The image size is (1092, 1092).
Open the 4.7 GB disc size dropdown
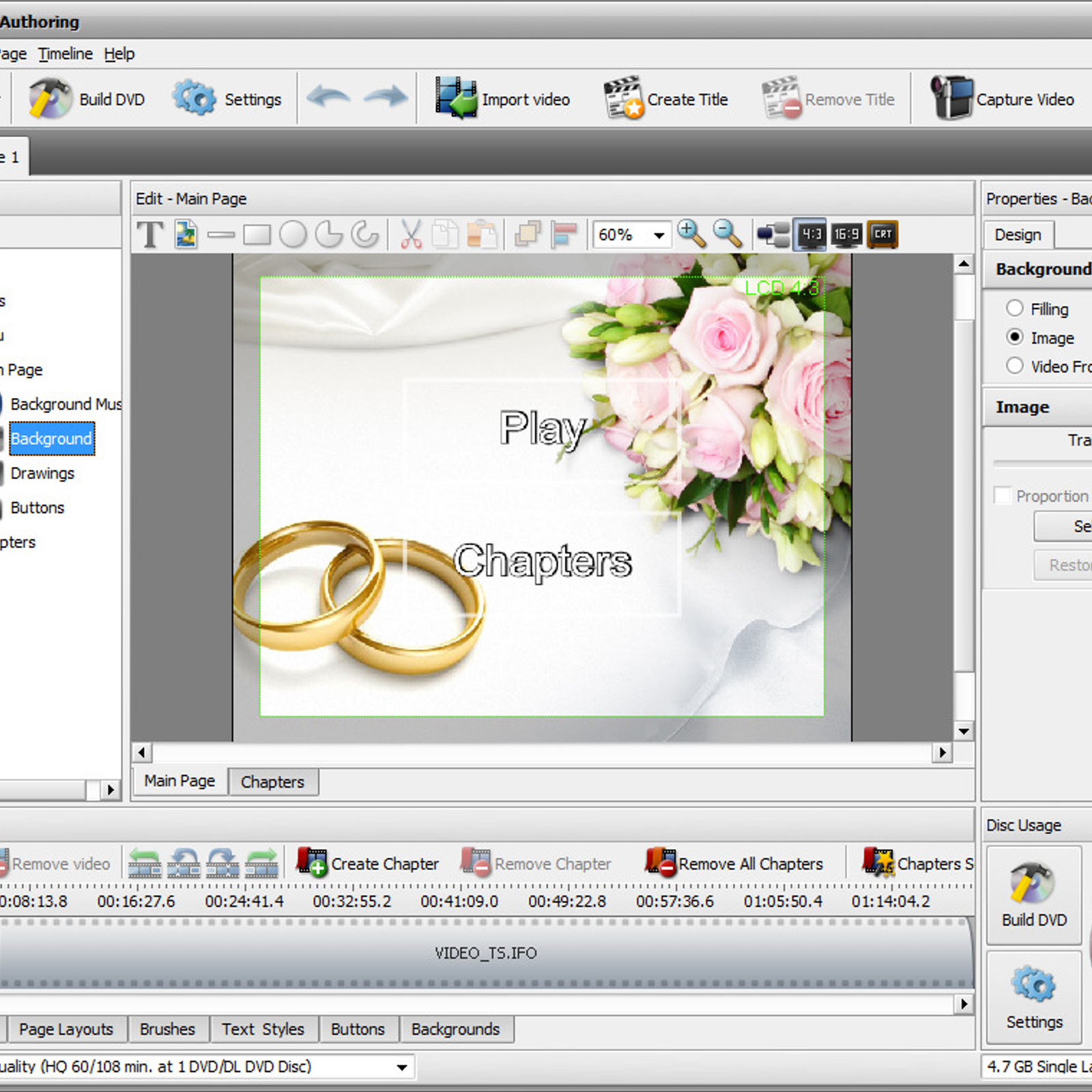click(x=1037, y=1067)
